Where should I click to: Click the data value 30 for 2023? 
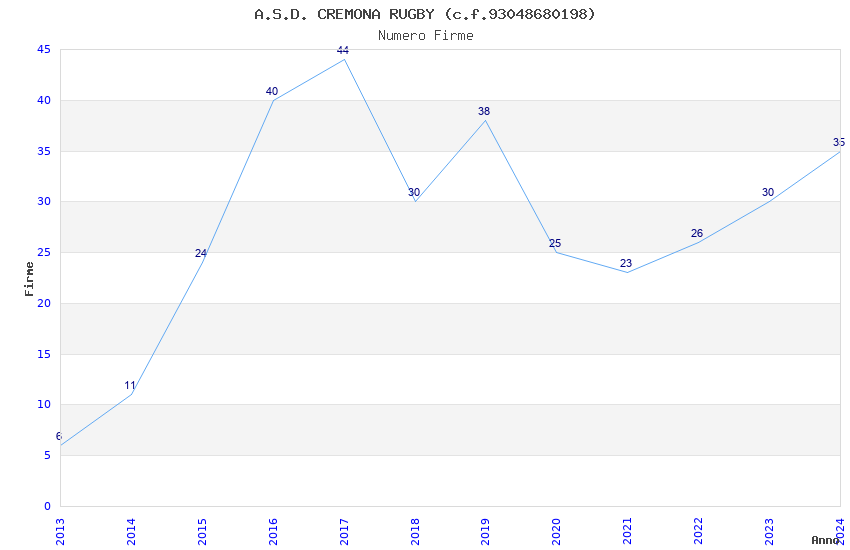tap(768, 192)
